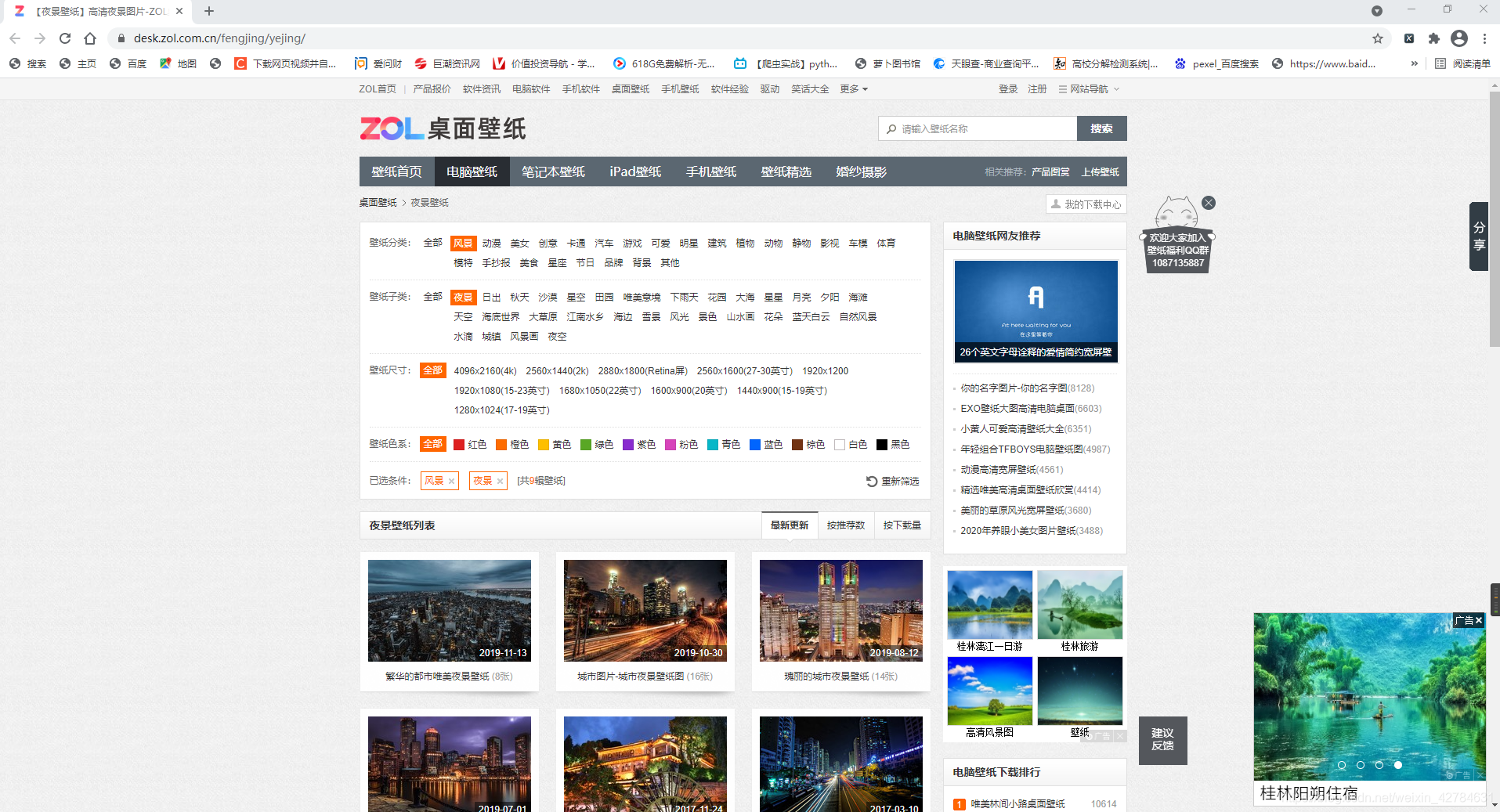Viewport: 1500px width, 812px height.
Task: Sort list by 按下载量 tab
Action: [x=902, y=525]
